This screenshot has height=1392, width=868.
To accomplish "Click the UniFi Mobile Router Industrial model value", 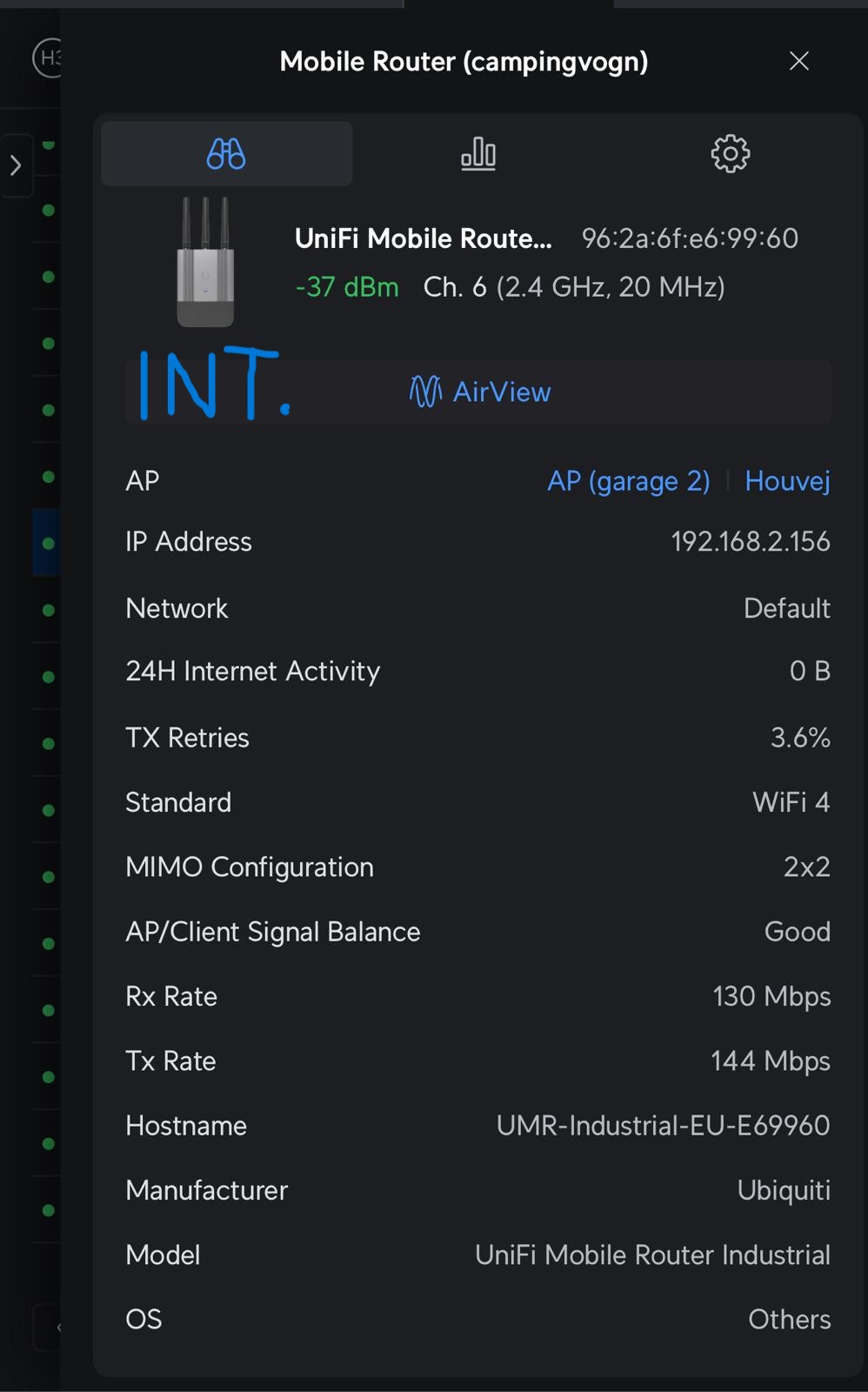I will click(x=652, y=1255).
